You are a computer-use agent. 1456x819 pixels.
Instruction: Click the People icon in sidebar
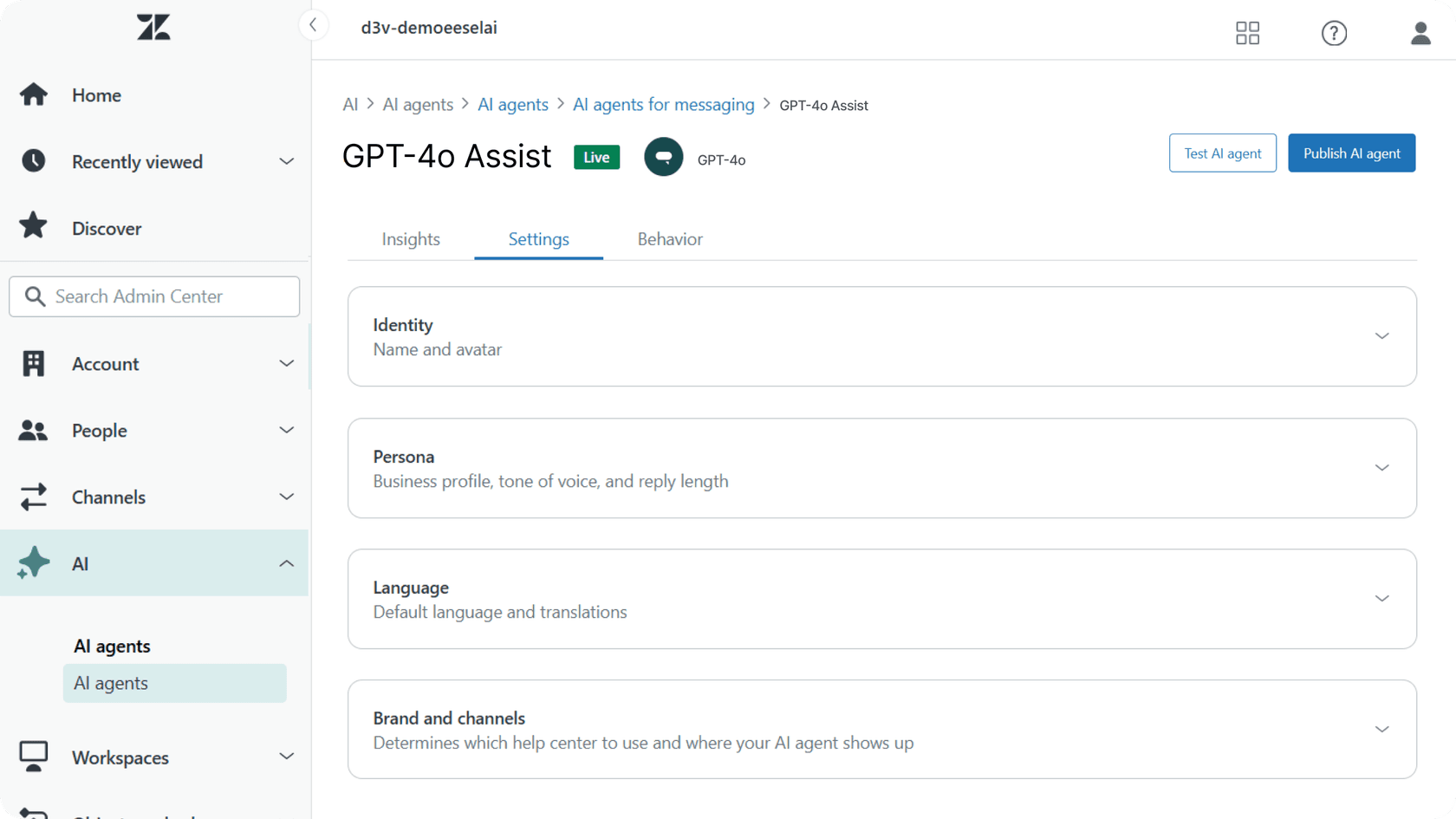tap(33, 430)
